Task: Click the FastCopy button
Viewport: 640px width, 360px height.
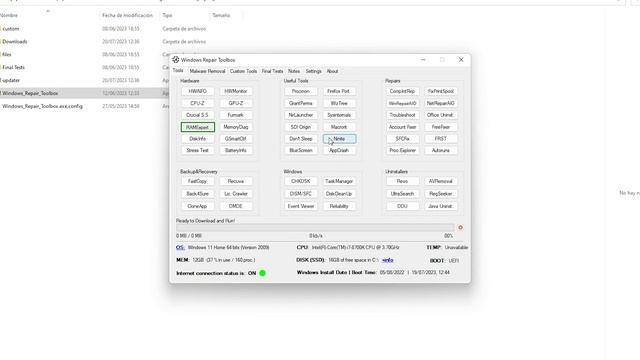Action: click(x=198, y=181)
